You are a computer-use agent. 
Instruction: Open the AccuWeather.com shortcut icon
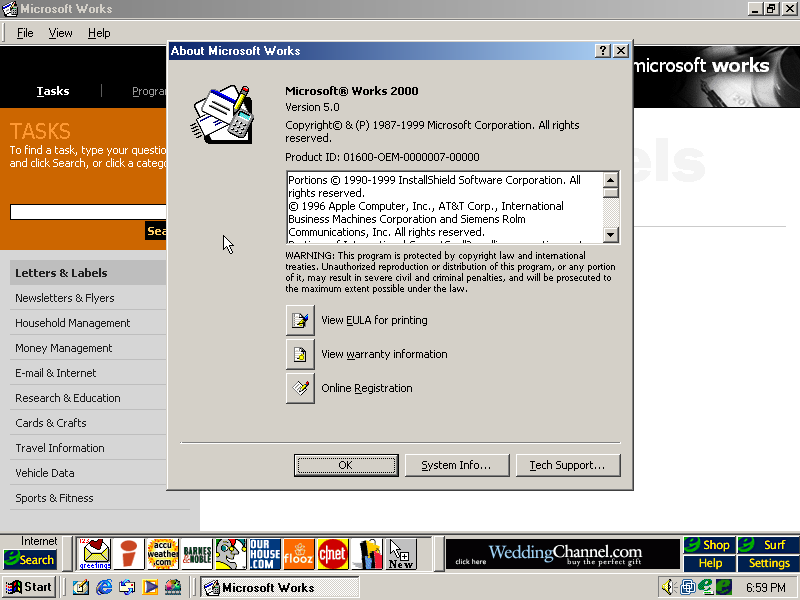(x=162, y=554)
